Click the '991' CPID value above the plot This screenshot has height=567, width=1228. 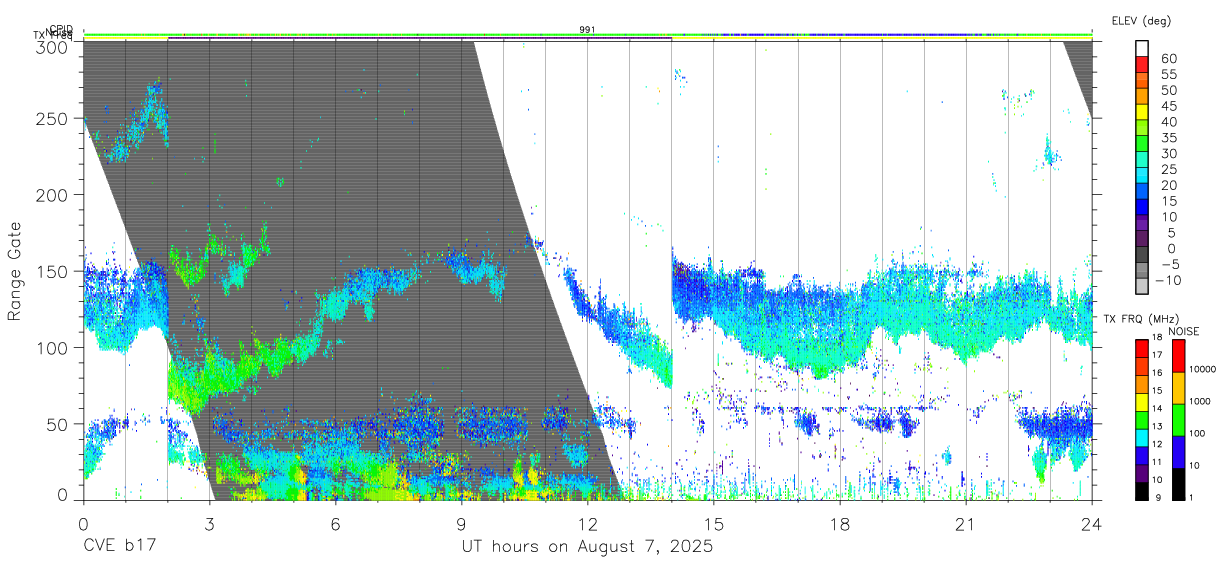(x=588, y=30)
